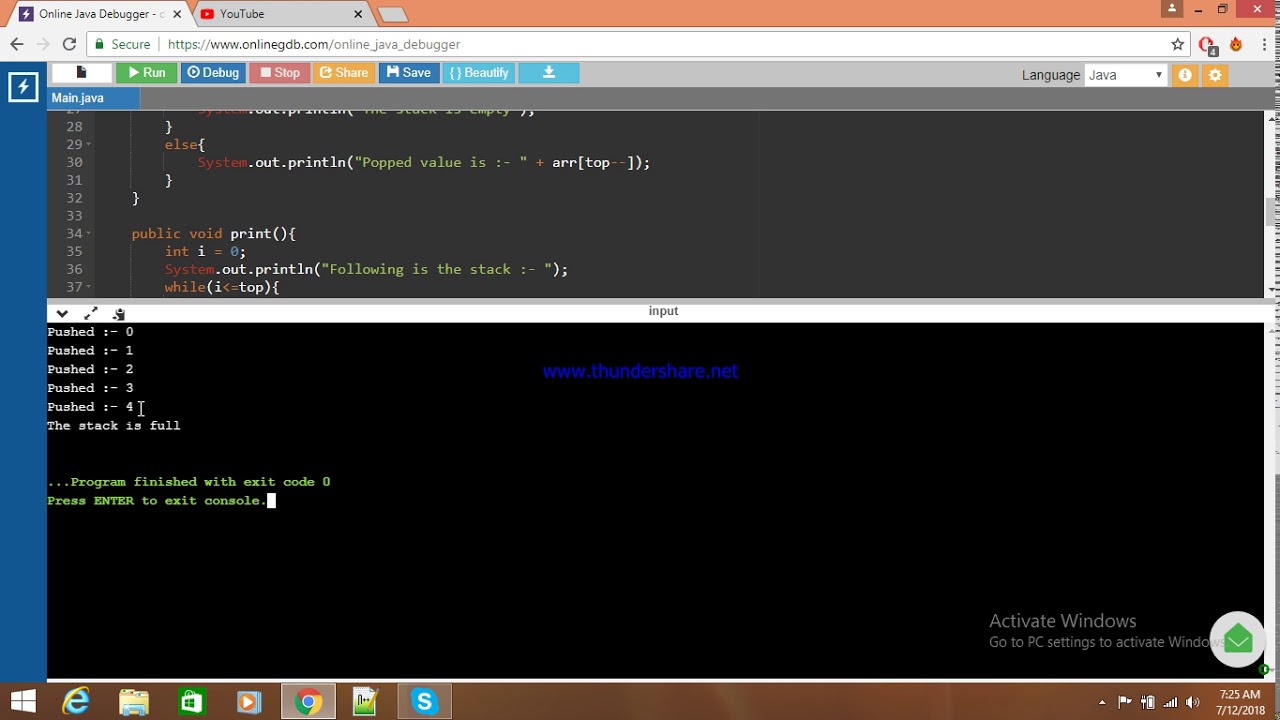The width and height of the screenshot is (1280, 720).
Task: Click 'The stack is full' console output
Action: 113,425
